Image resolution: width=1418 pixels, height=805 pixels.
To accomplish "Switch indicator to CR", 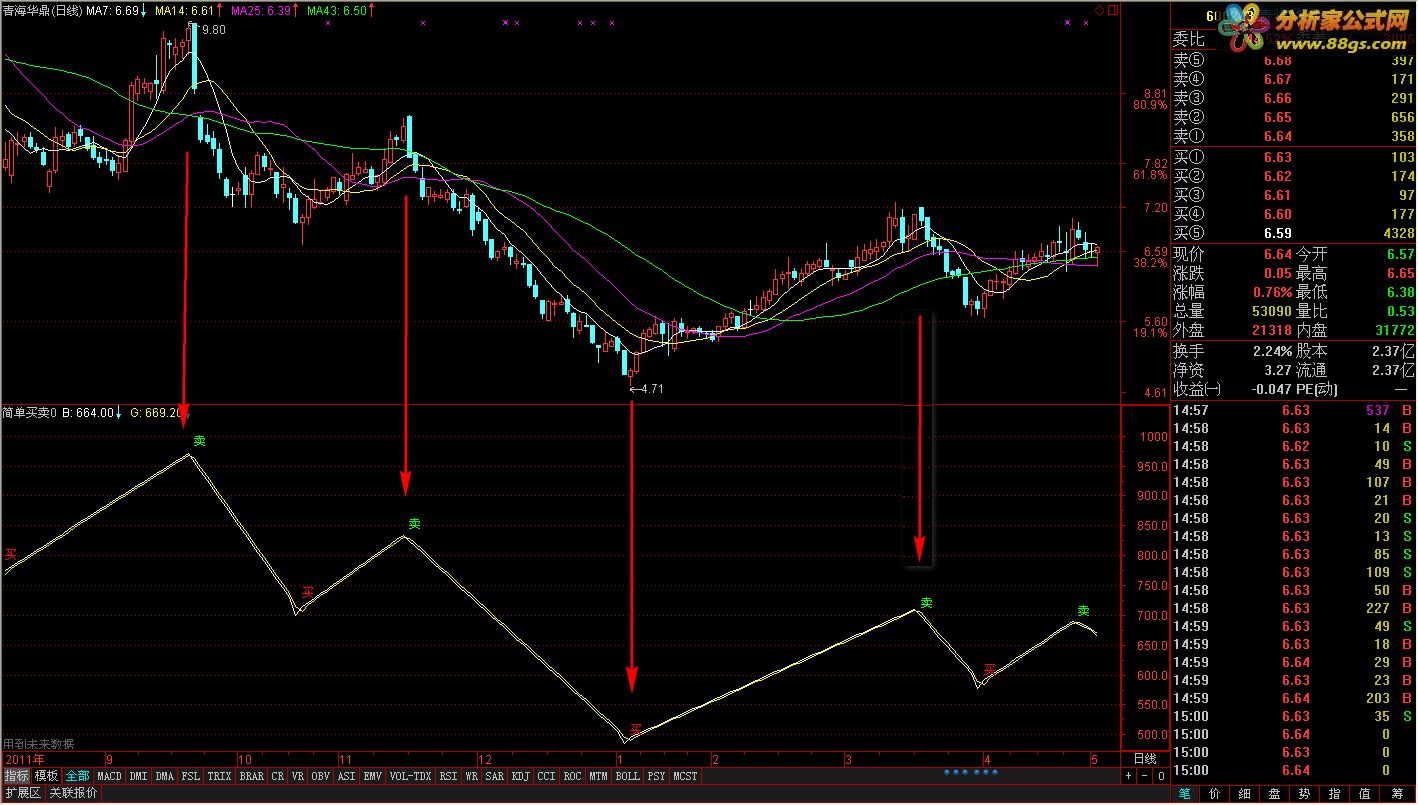I will tap(278, 776).
